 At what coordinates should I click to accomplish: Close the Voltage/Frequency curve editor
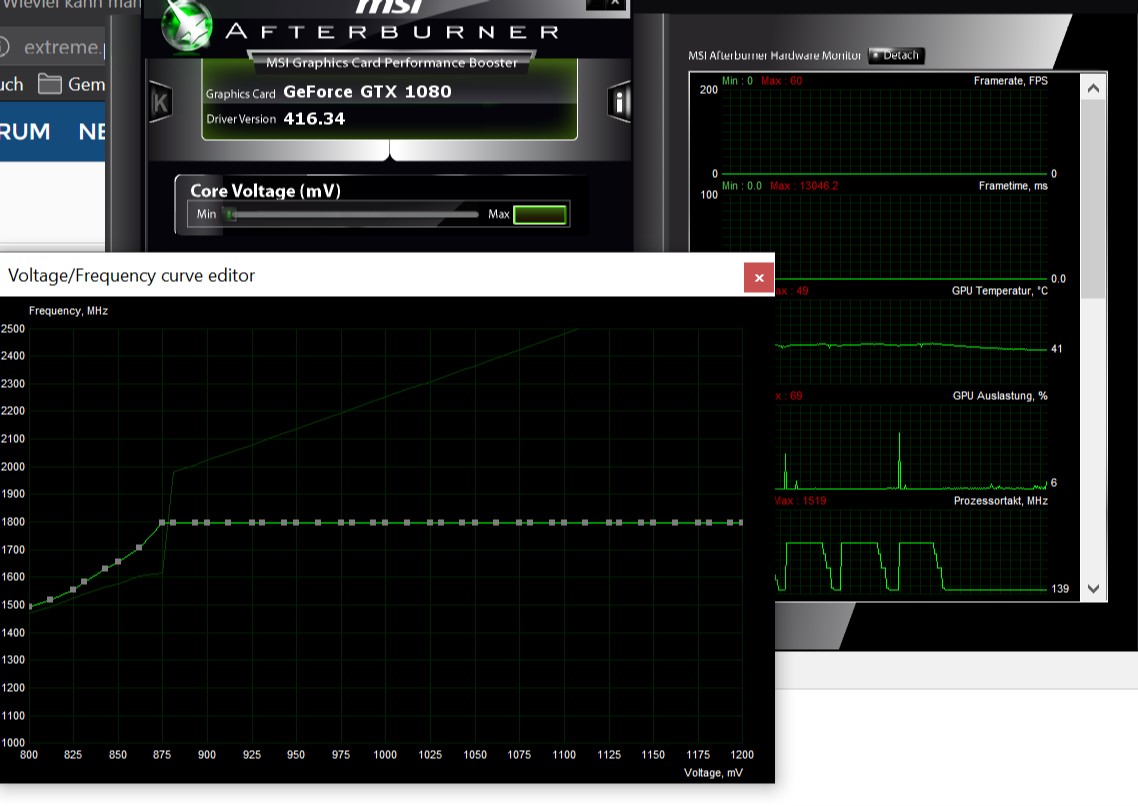(758, 277)
